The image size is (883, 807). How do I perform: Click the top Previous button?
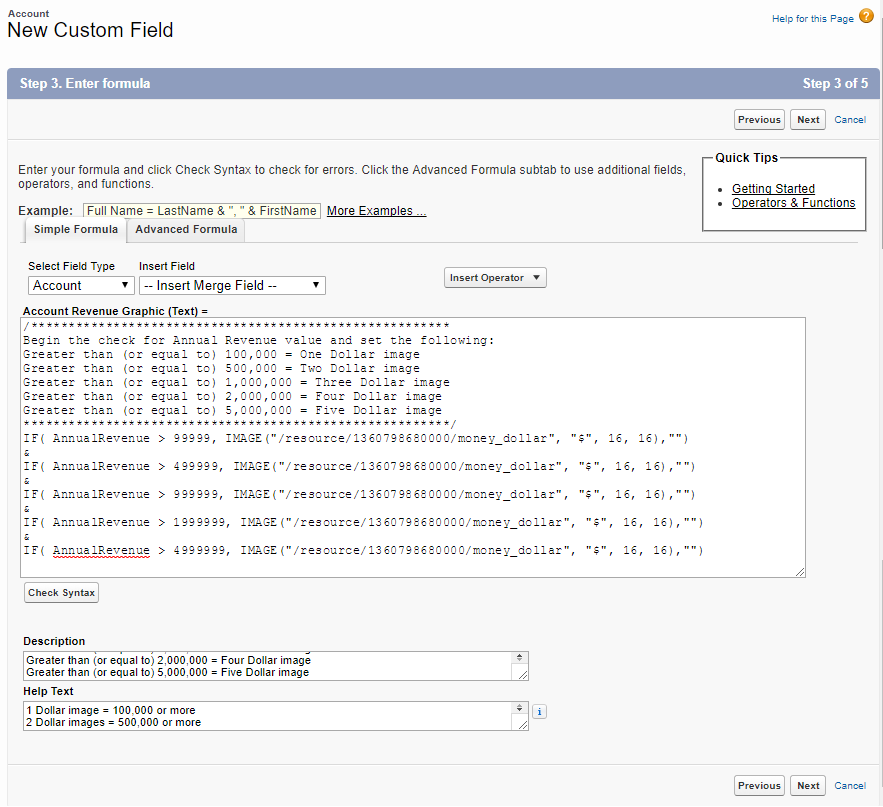[759, 120]
